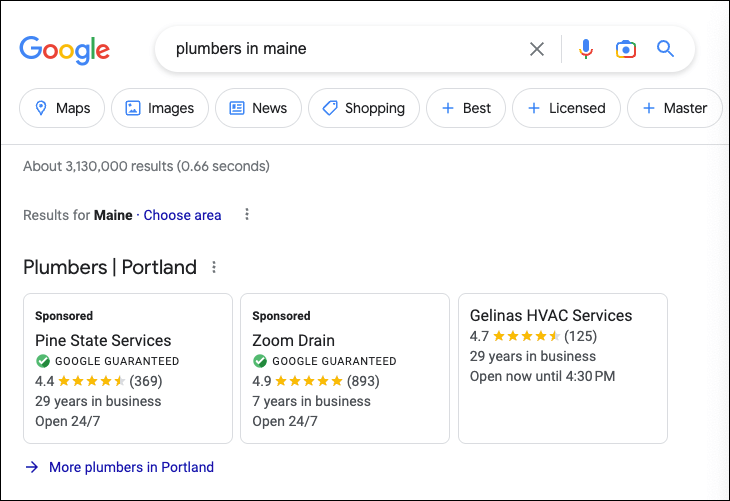
Task: Add the Best filter chip
Action: (x=466, y=108)
